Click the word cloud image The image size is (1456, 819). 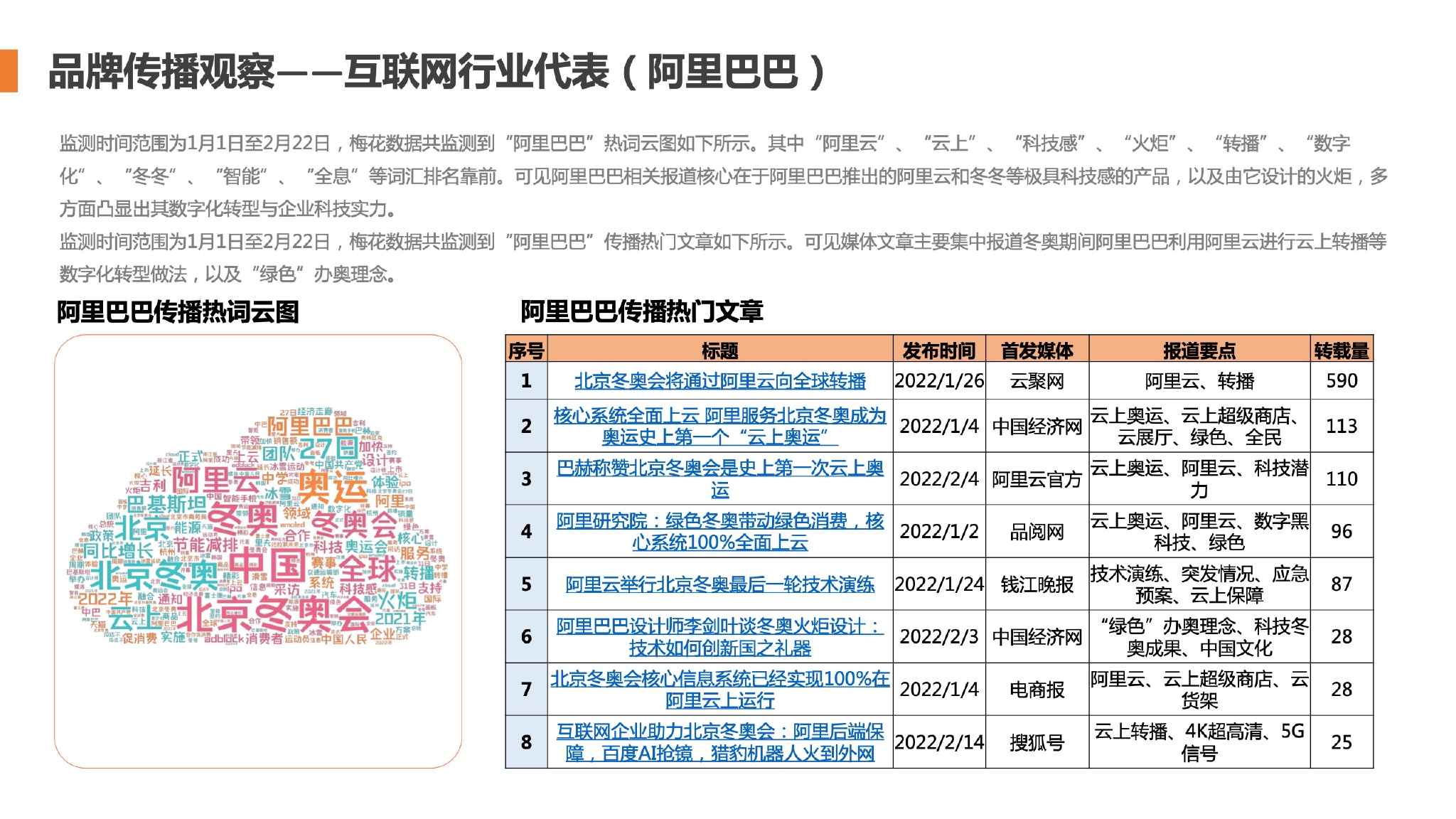coord(258,526)
